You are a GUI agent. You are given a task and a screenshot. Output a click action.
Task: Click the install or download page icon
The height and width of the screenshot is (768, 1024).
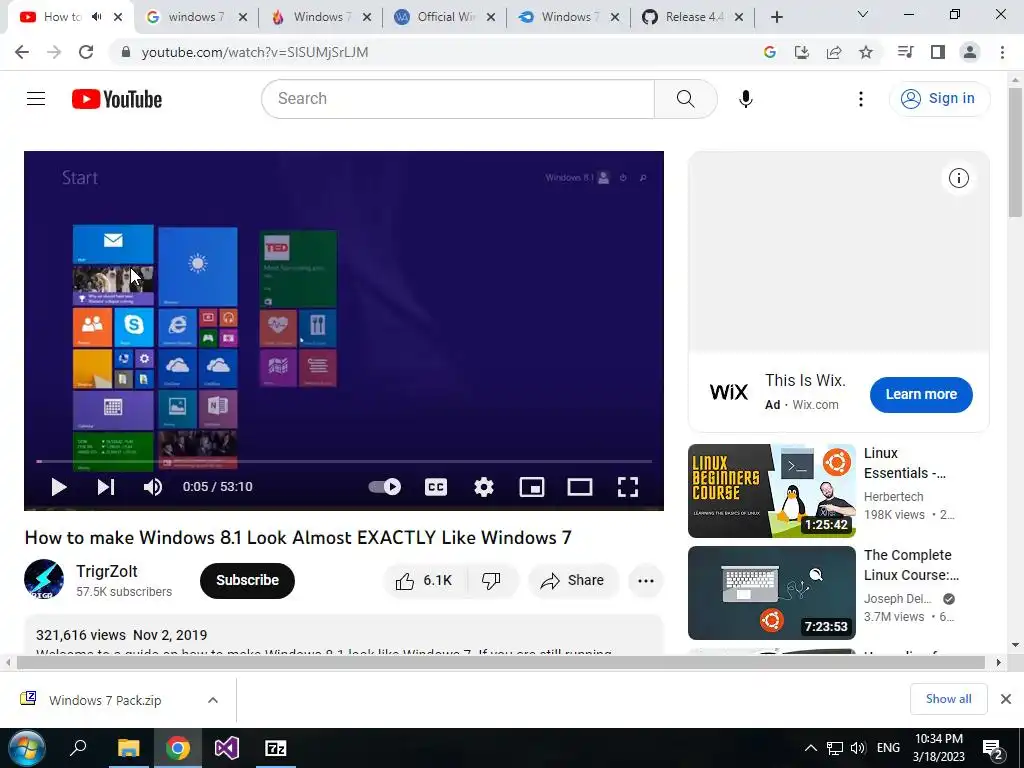802,52
